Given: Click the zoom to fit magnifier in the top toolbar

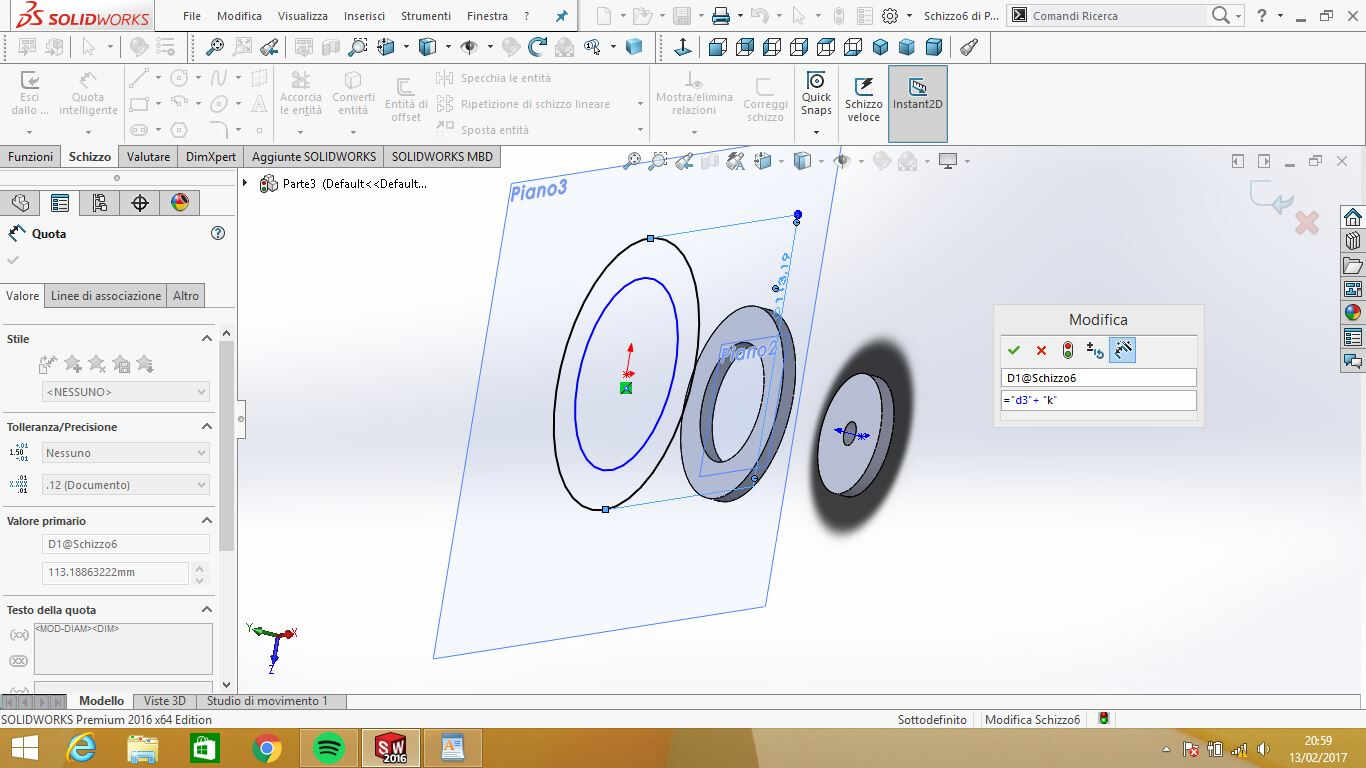Looking at the screenshot, I should click(214, 47).
